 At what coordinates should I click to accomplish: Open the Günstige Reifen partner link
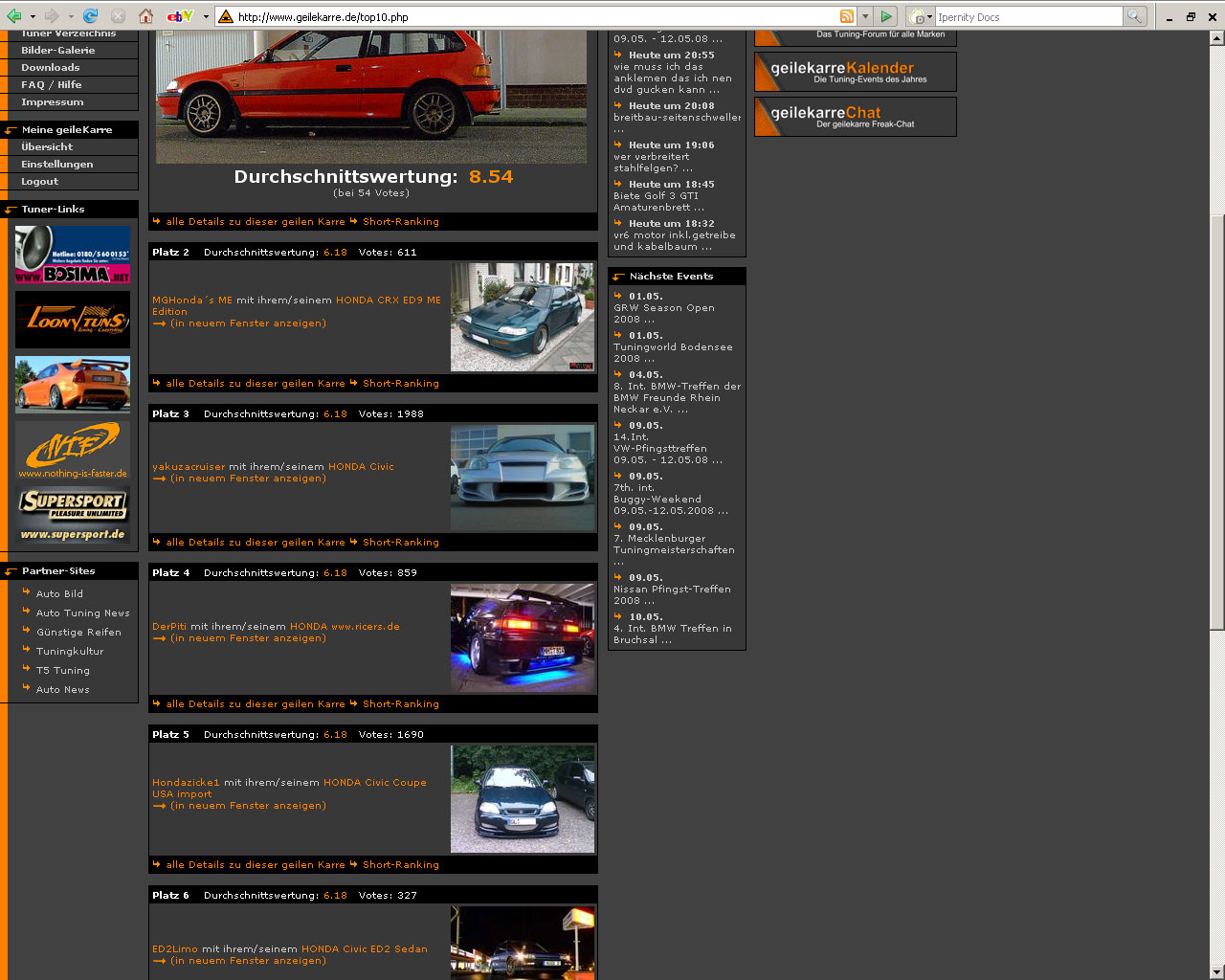click(x=78, y=632)
